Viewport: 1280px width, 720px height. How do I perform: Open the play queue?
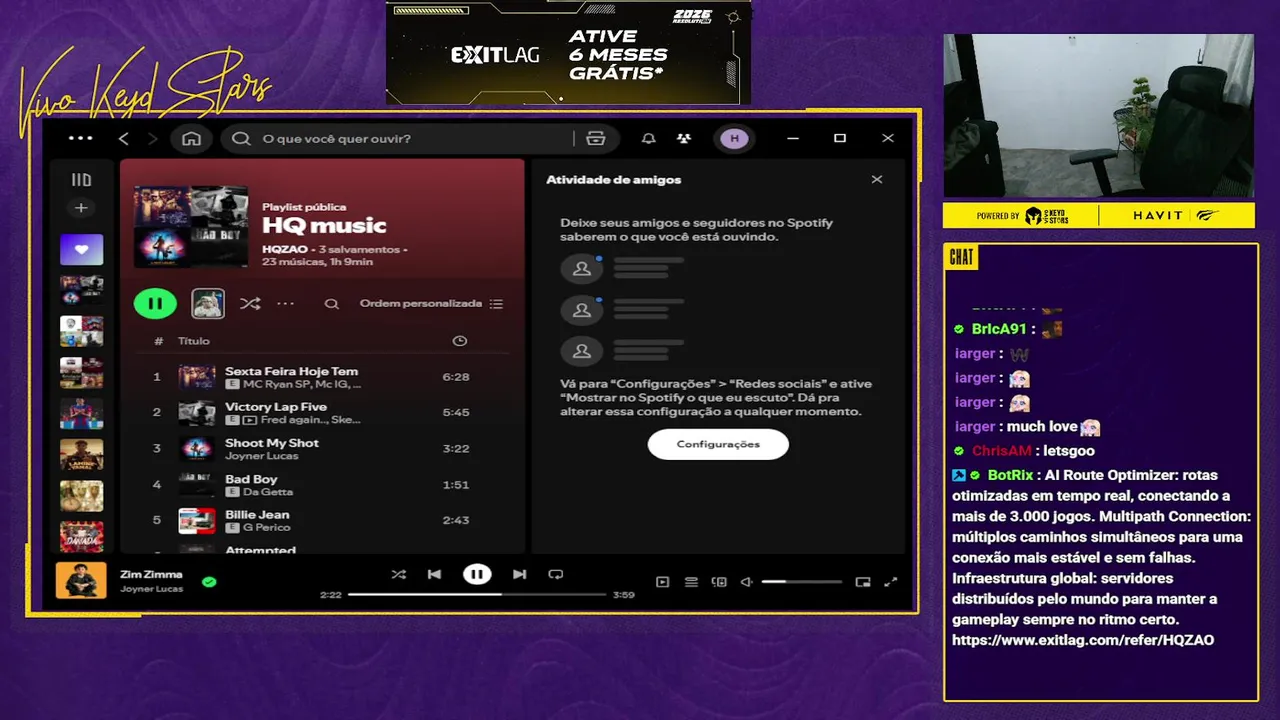691,582
